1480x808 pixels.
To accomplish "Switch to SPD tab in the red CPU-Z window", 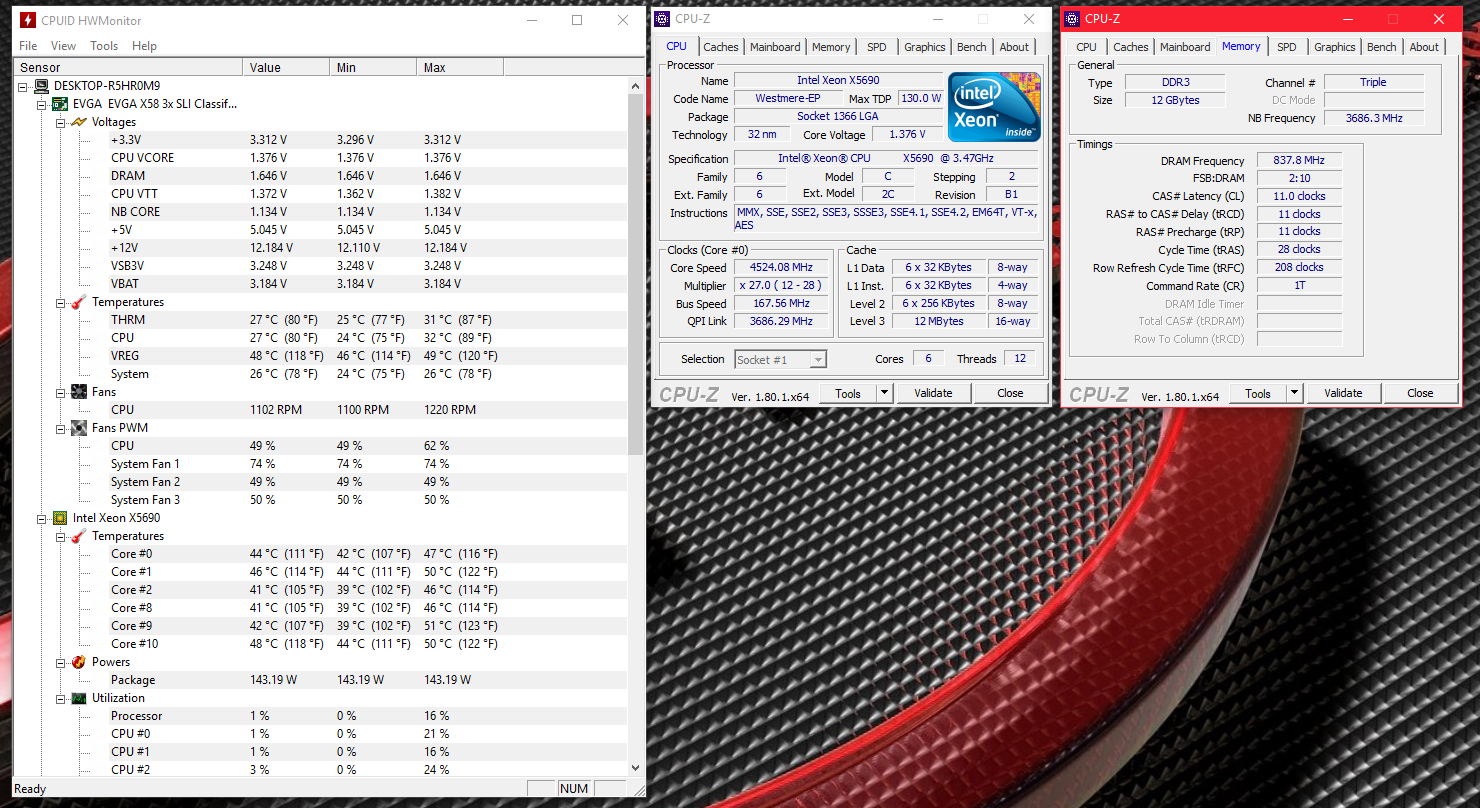I will (1287, 47).
